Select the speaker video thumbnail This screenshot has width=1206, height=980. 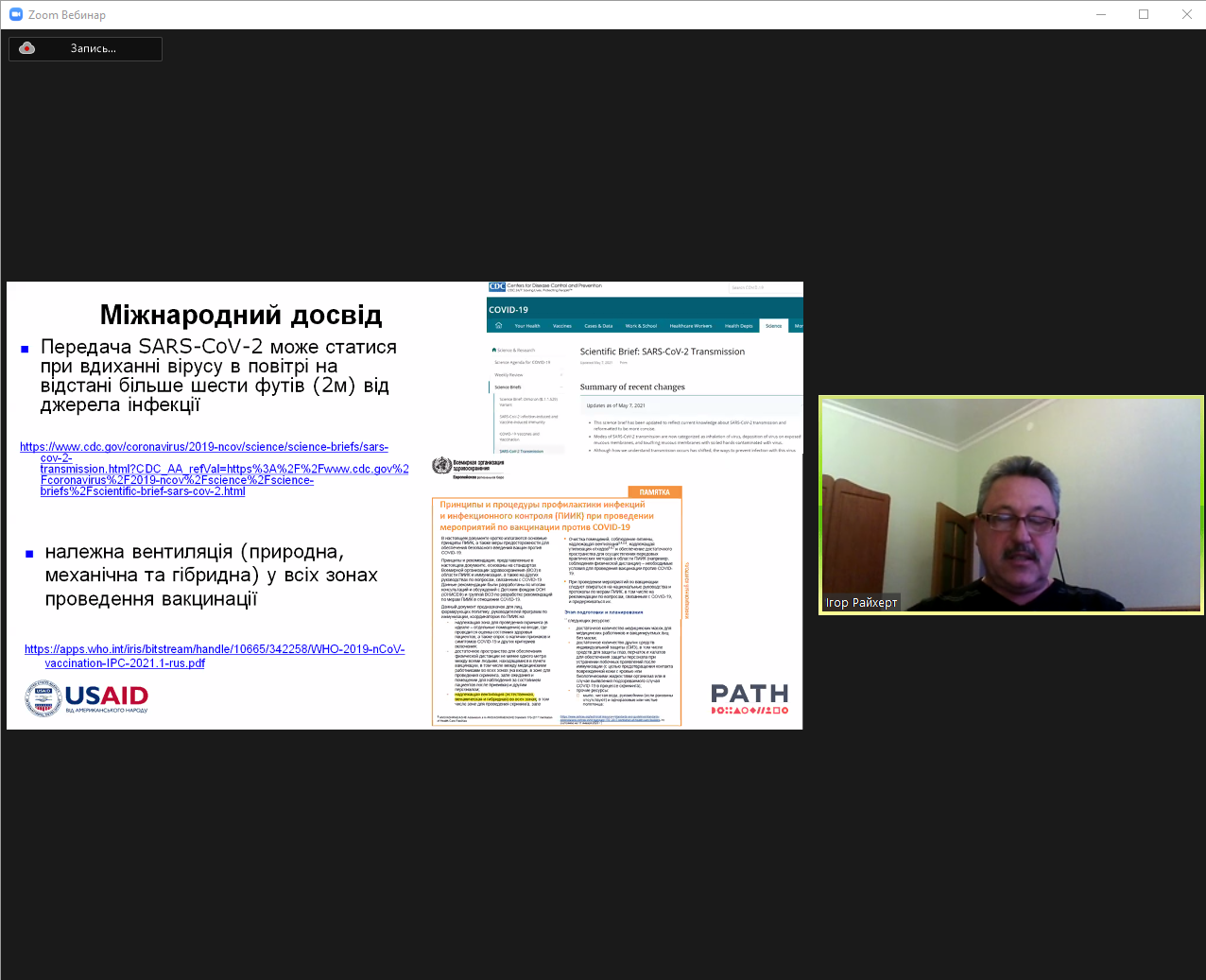[1010, 505]
